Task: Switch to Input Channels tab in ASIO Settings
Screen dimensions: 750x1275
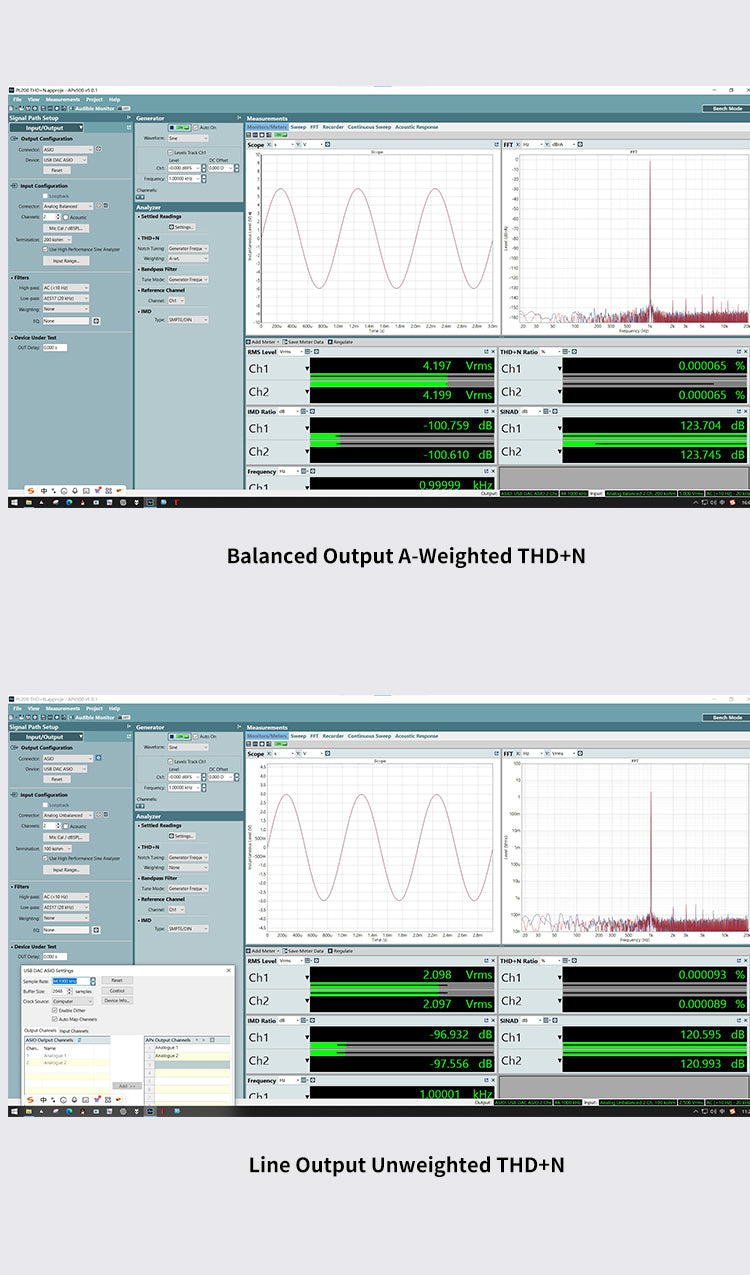Action: pos(75,1030)
